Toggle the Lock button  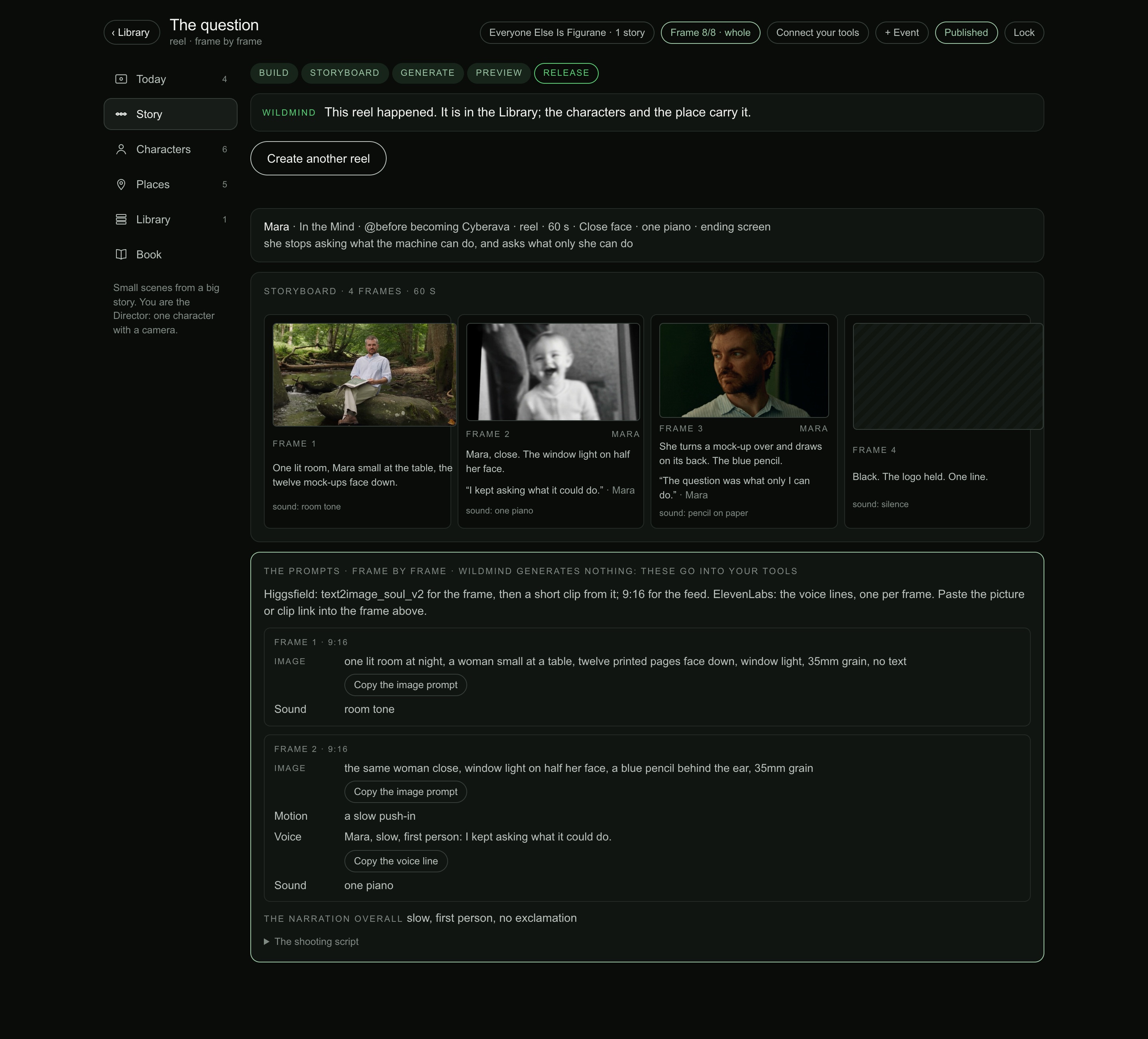(x=1024, y=32)
